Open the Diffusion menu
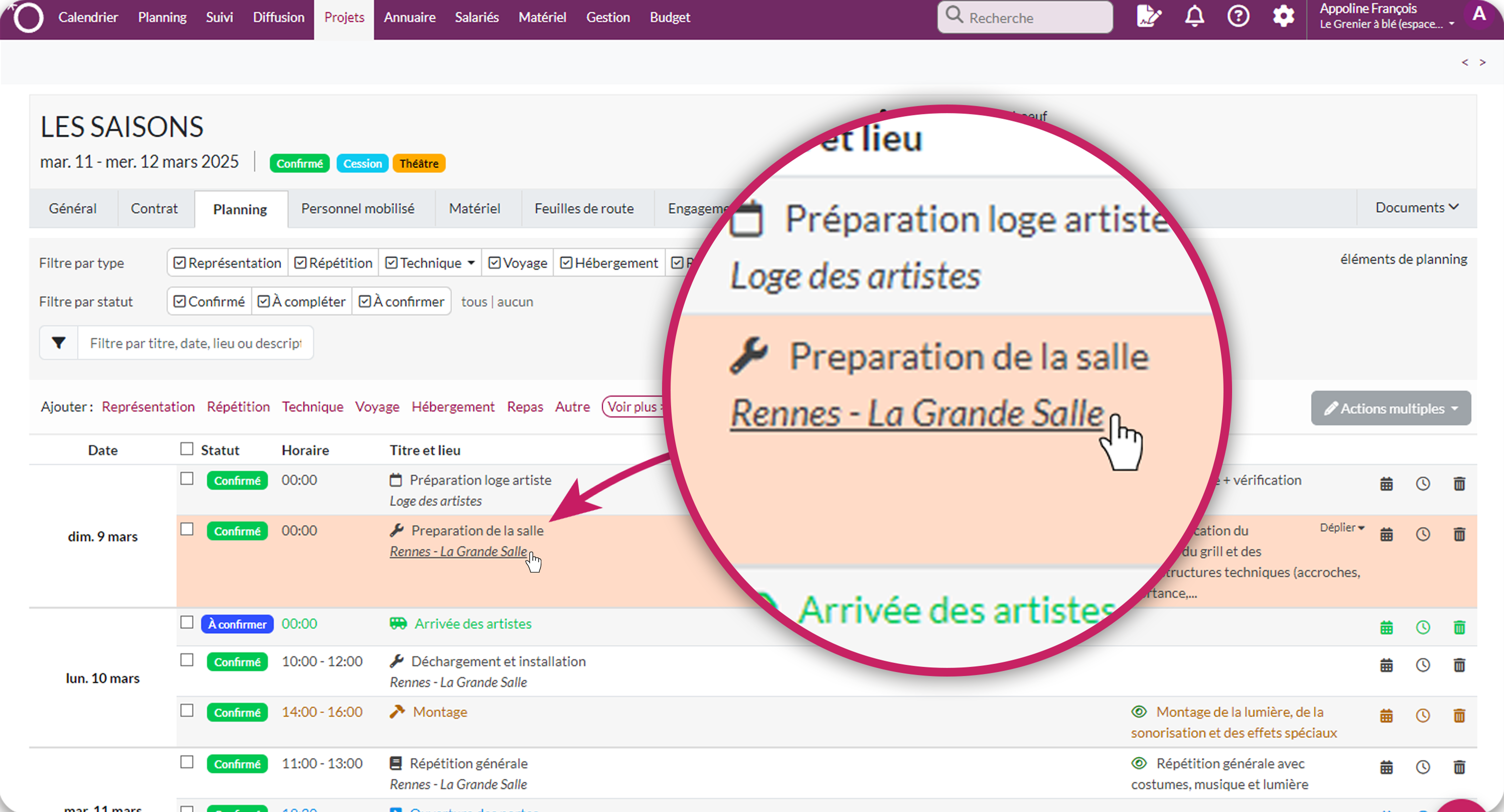1504x812 pixels. [x=278, y=18]
